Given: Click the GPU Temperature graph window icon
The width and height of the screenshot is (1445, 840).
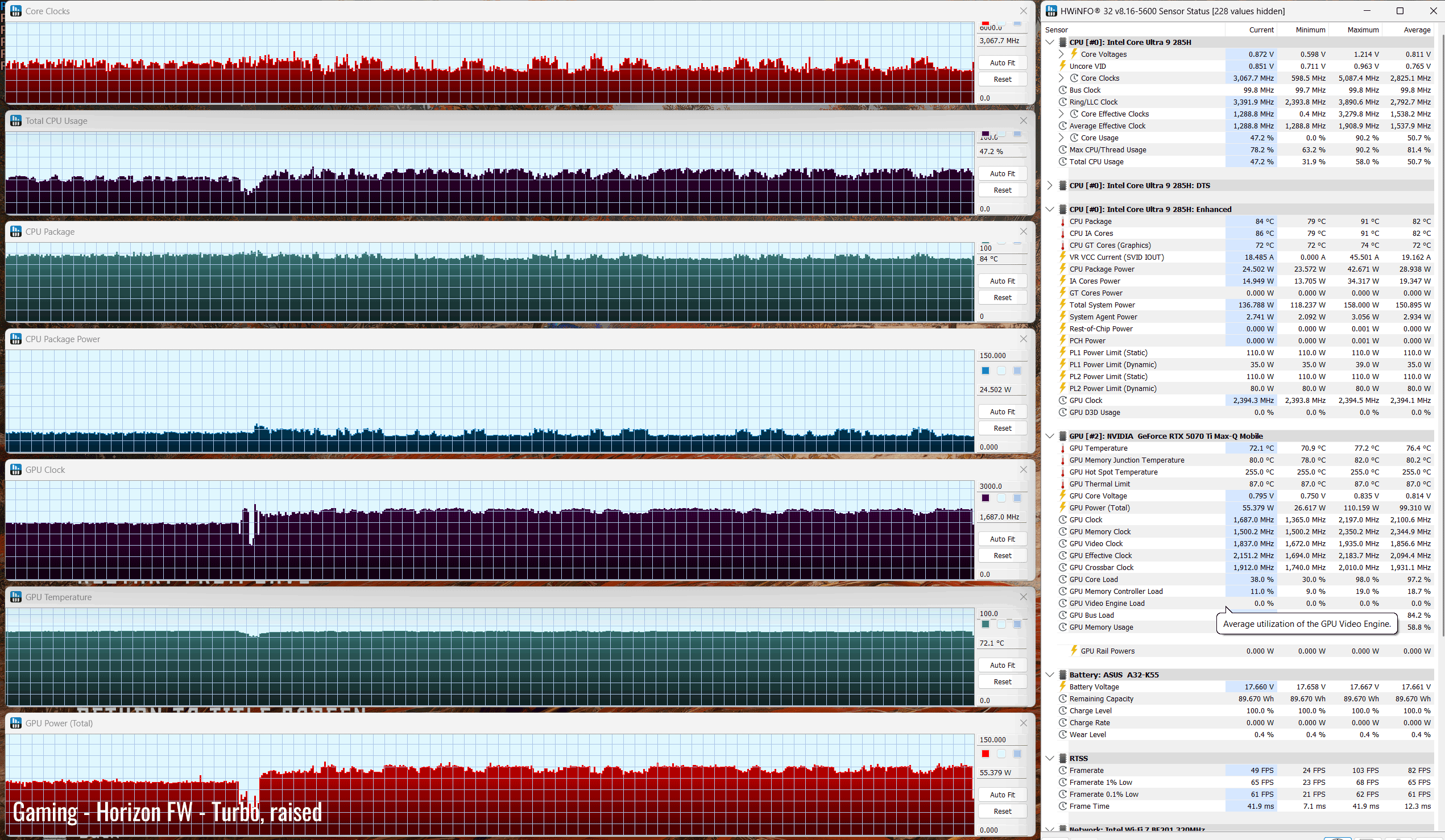Looking at the screenshot, I should tap(15, 597).
